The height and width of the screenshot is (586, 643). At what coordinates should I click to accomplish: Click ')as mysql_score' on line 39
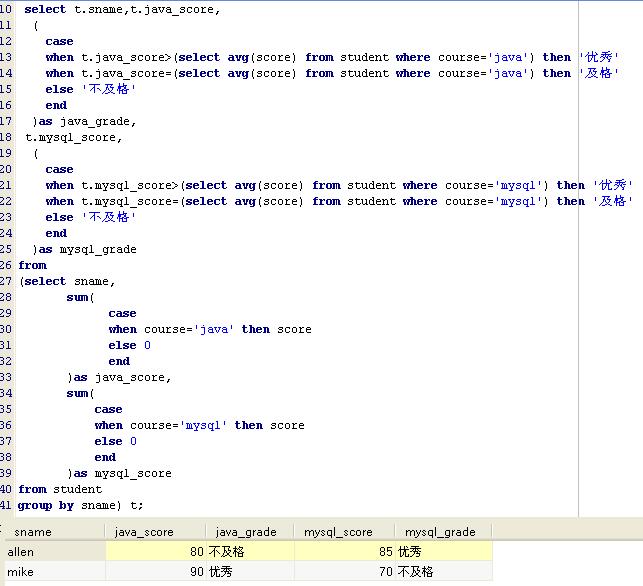coord(119,473)
